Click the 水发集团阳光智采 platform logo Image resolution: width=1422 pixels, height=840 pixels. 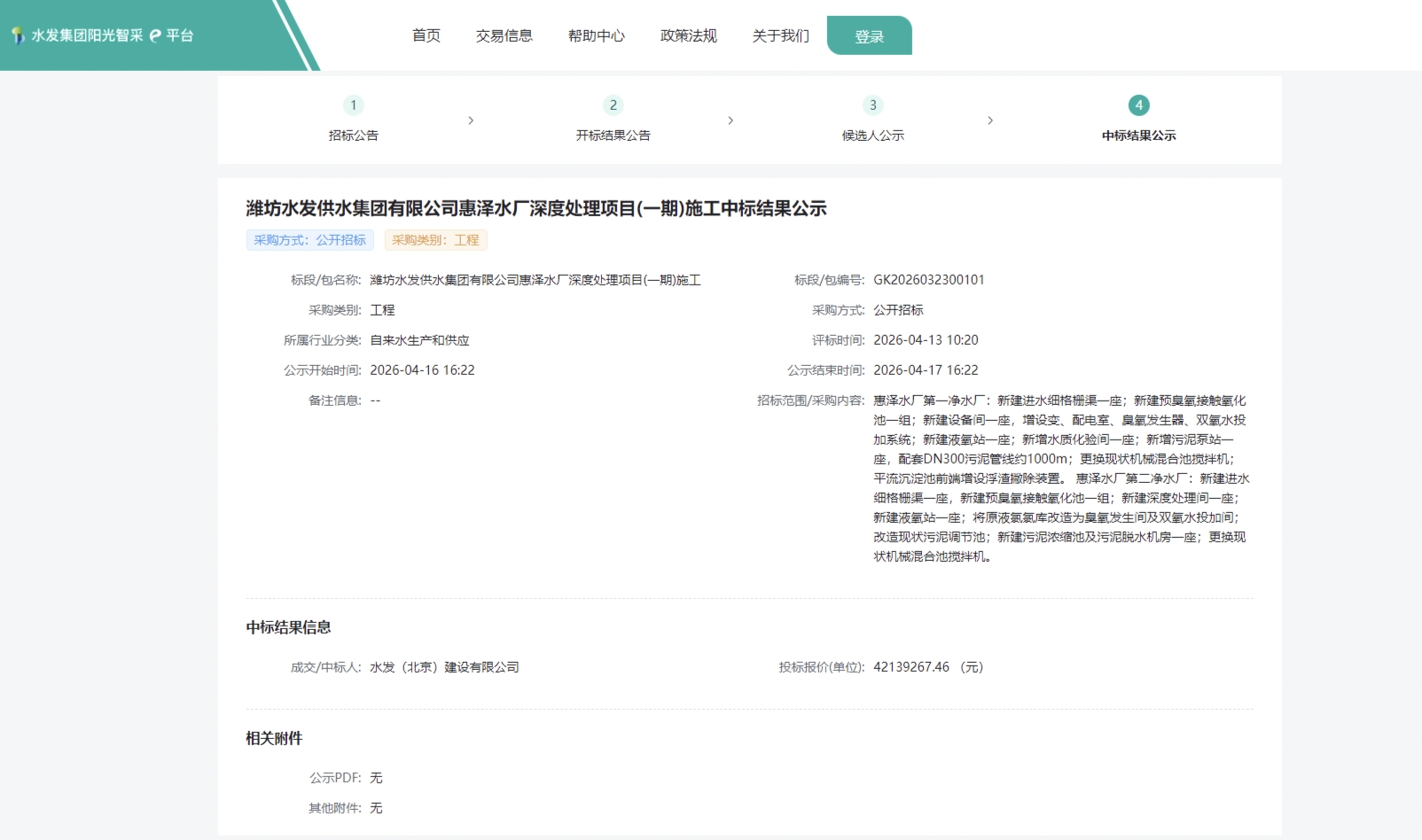click(x=102, y=35)
